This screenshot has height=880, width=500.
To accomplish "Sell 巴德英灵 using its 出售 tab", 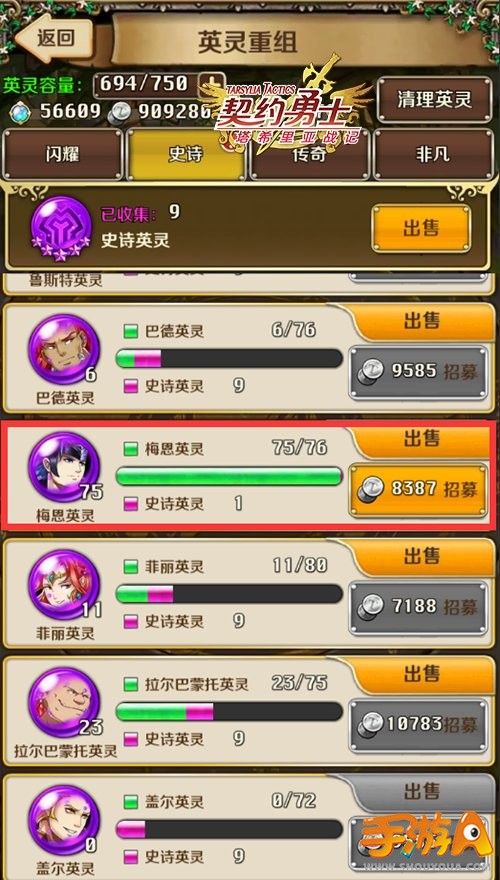I will coord(422,322).
